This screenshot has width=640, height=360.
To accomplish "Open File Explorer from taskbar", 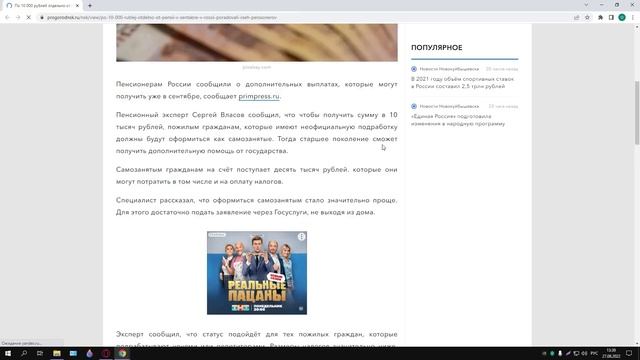I will click(57, 353).
